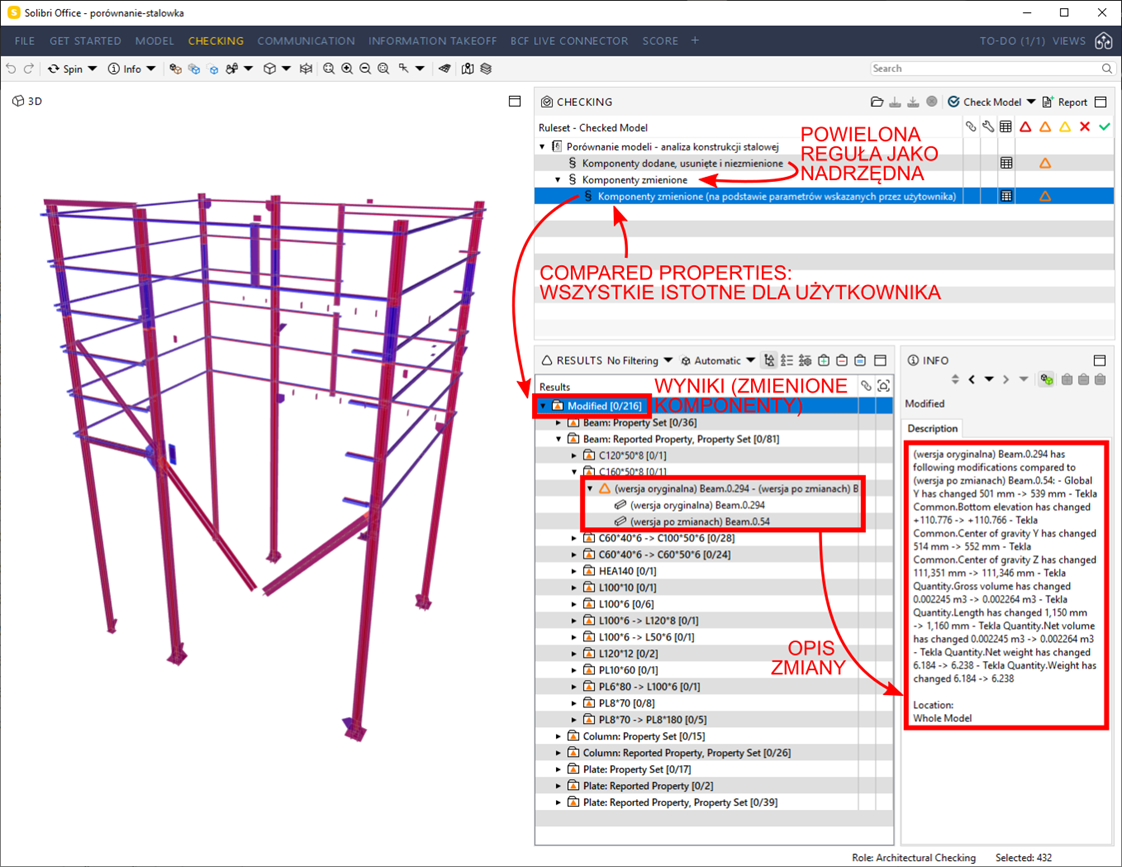Click the floor plan navigation map icon
The width and height of the screenshot is (1122, 867).
468,69
